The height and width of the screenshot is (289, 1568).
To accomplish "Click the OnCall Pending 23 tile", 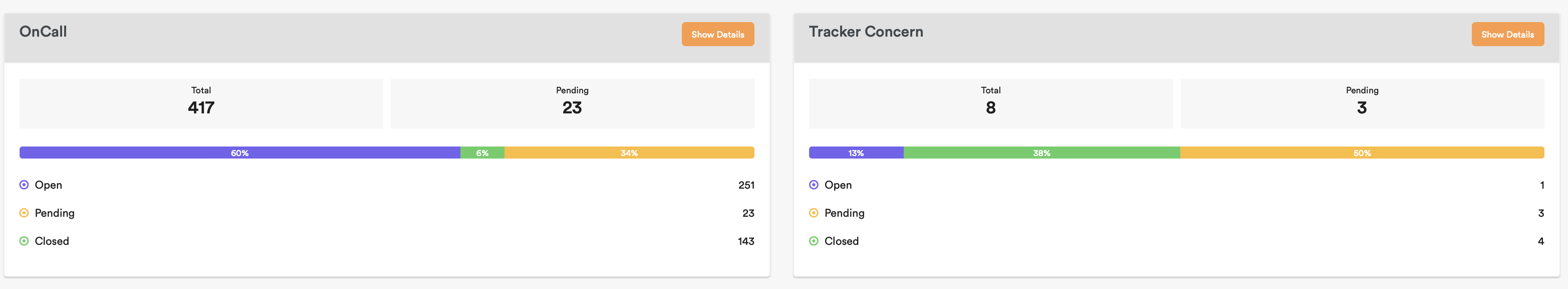I will pyautogui.click(x=572, y=103).
